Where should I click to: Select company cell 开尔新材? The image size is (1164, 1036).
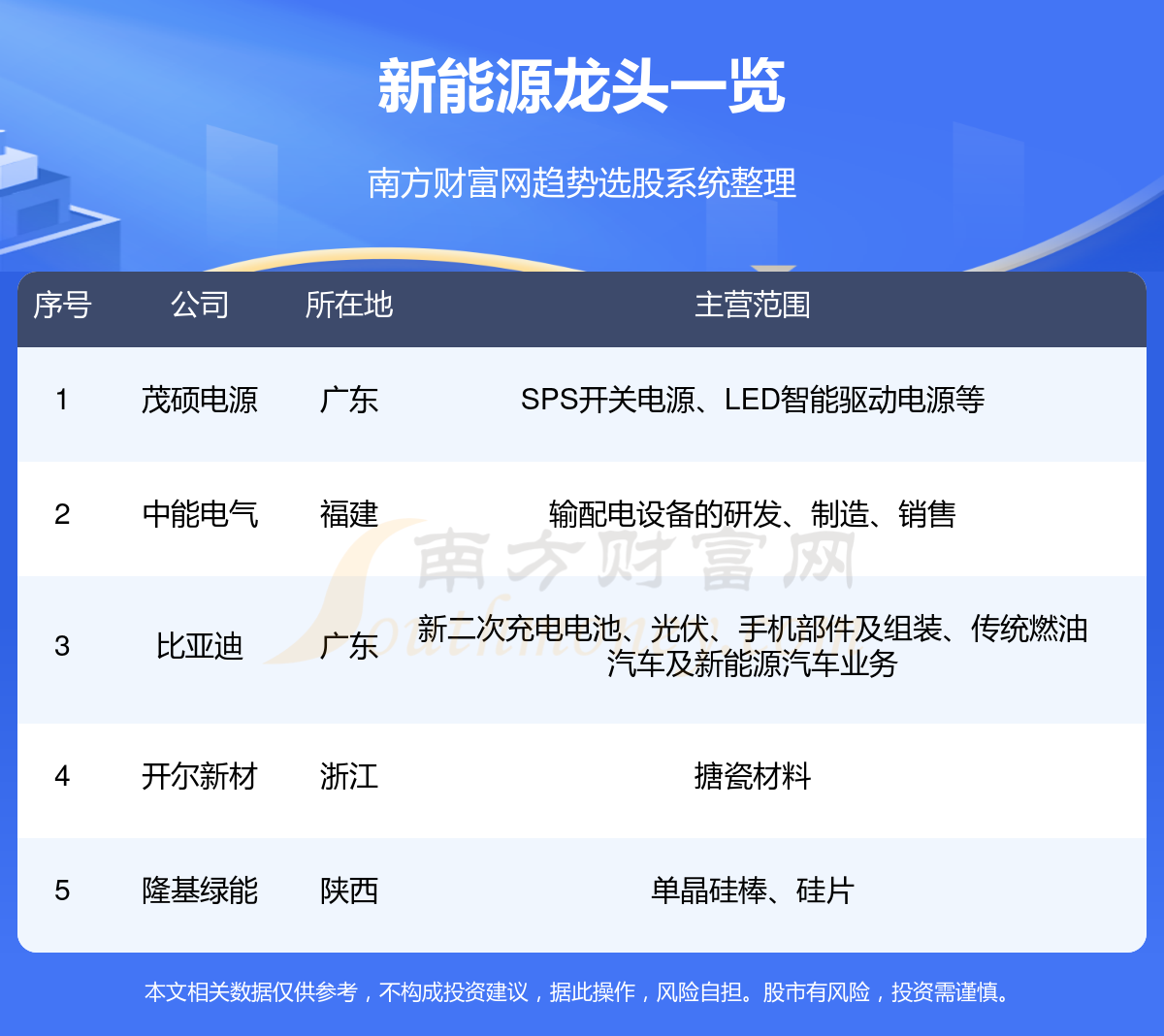pyautogui.click(x=200, y=776)
